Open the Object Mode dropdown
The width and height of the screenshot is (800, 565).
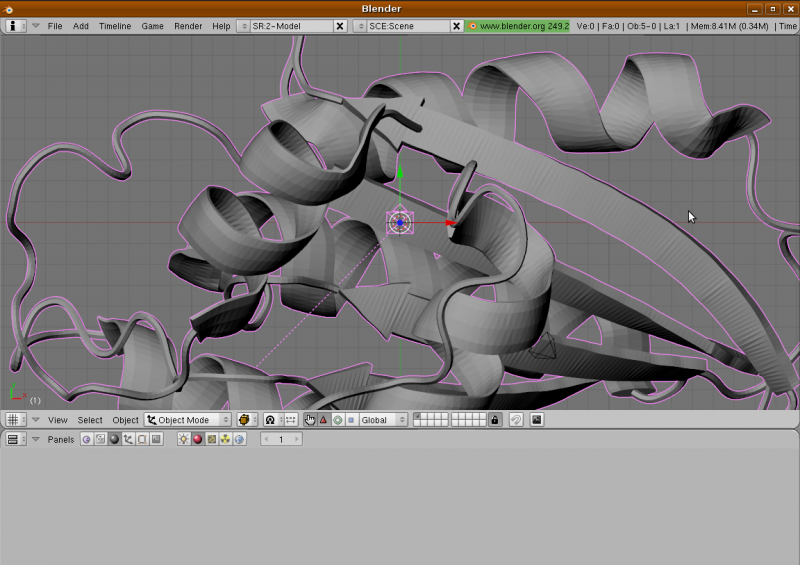188,420
